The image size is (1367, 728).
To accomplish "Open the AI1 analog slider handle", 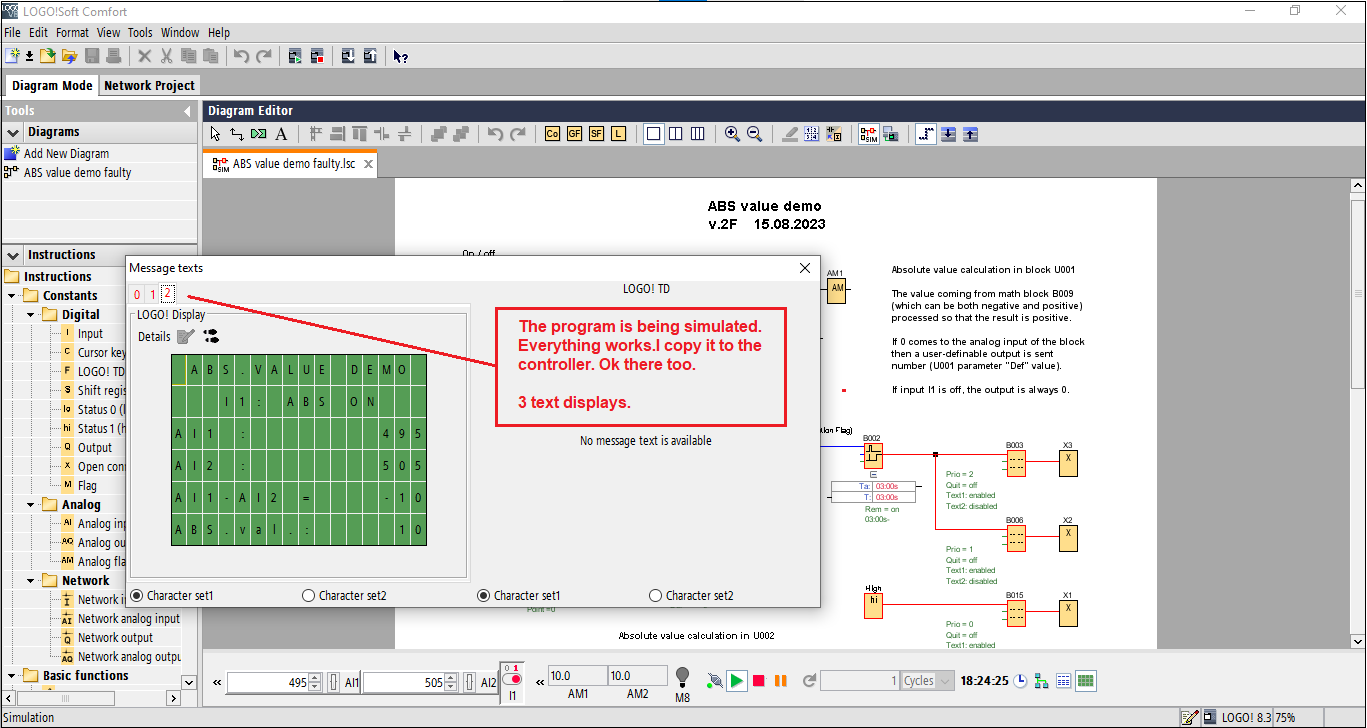I will point(334,682).
